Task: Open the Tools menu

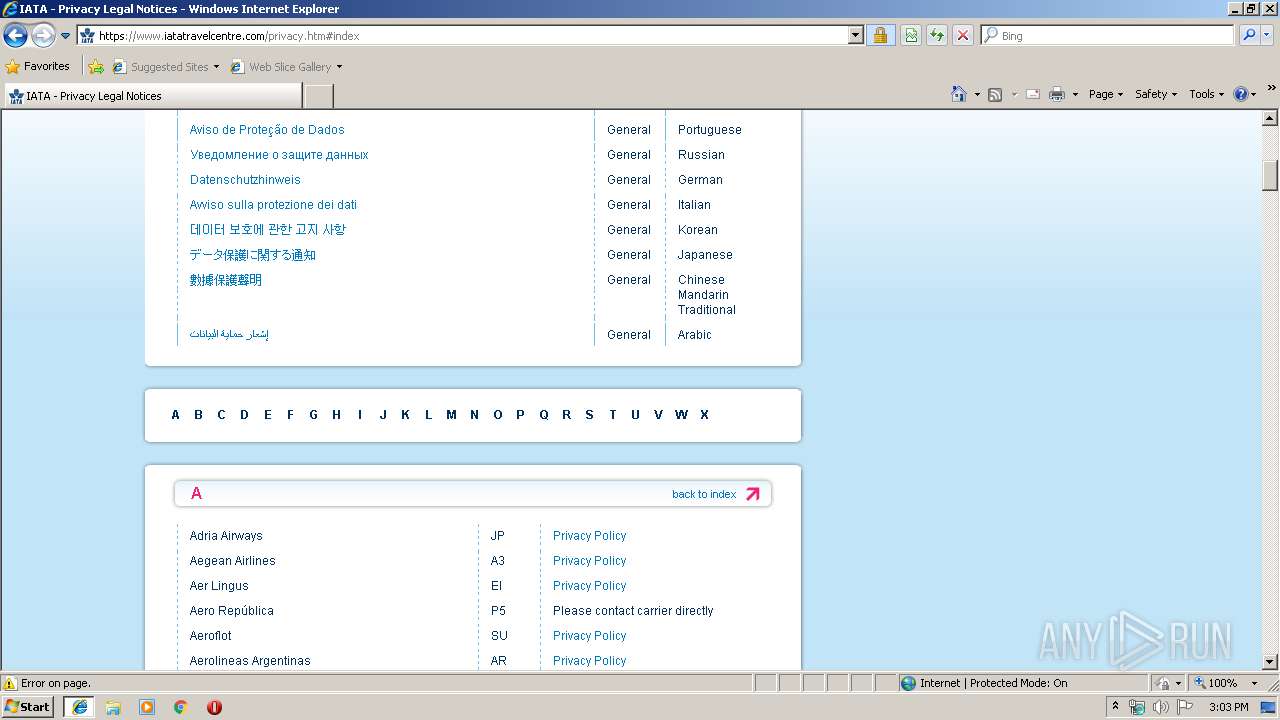Action: click(1206, 94)
